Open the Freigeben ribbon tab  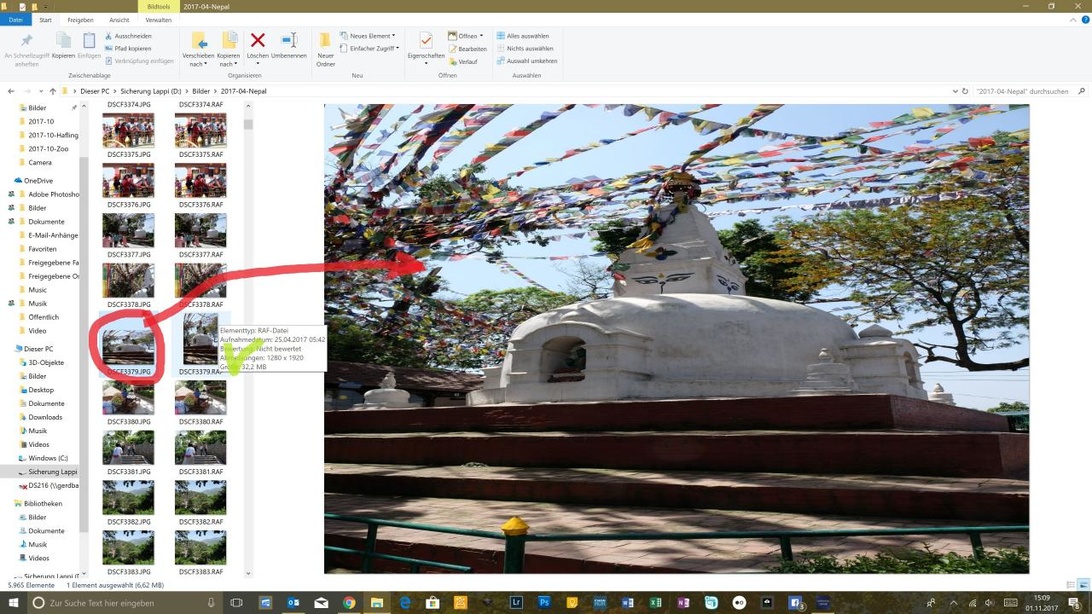[x=80, y=20]
